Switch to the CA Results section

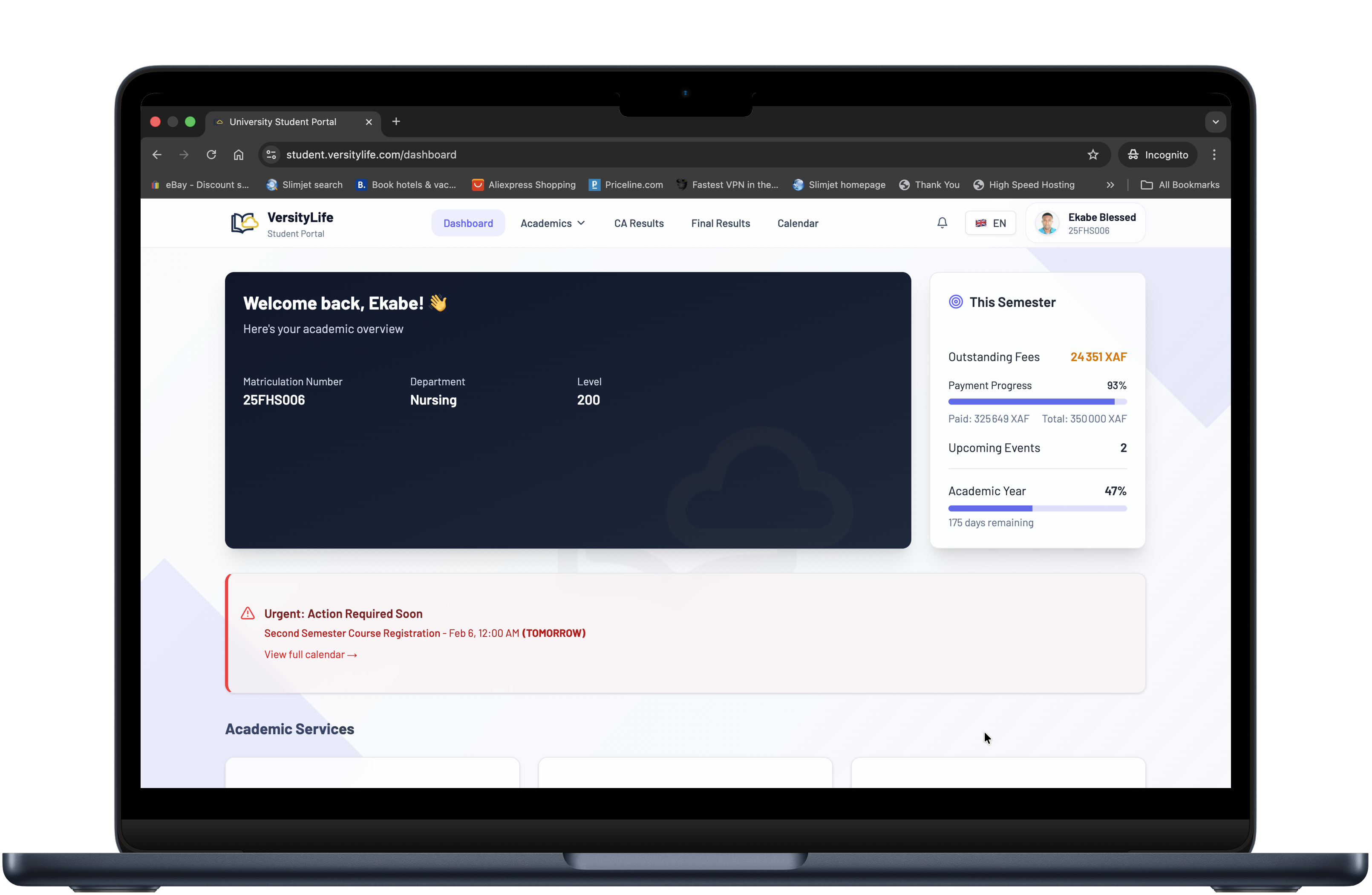(x=639, y=223)
